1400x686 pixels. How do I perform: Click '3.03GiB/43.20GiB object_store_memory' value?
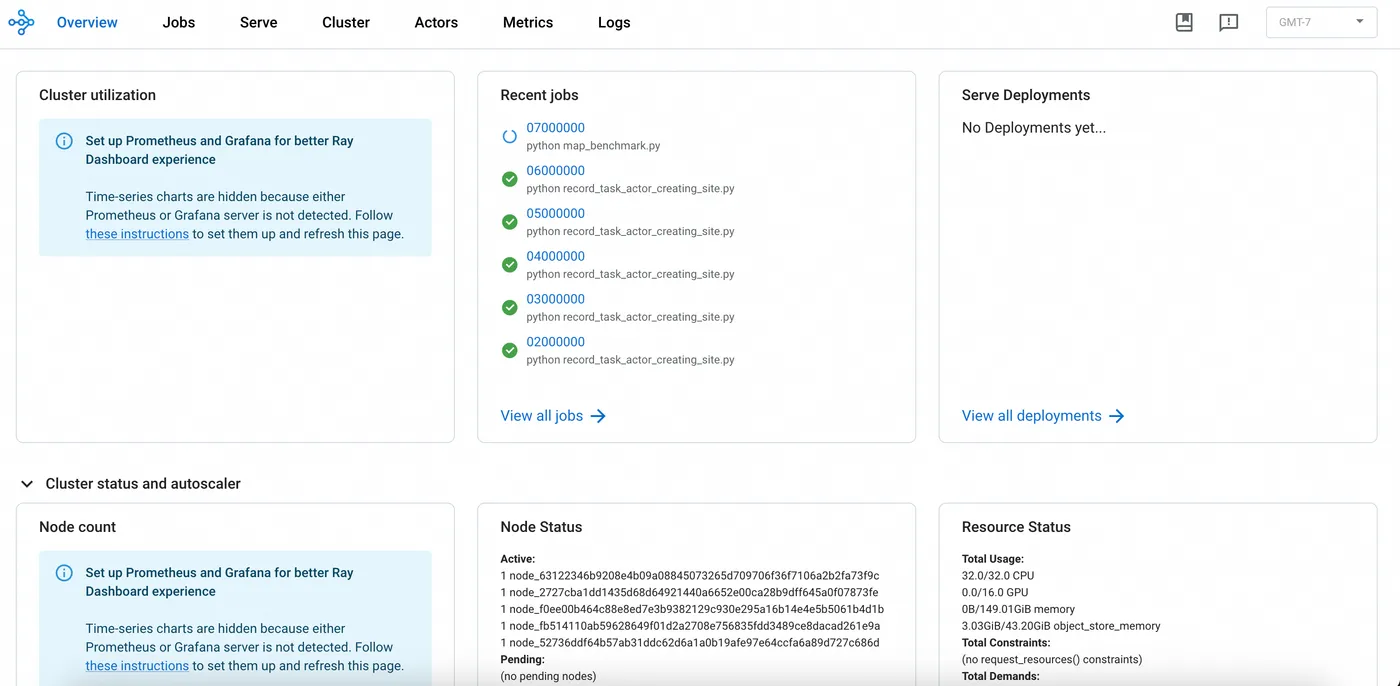click(x=1061, y=626)
